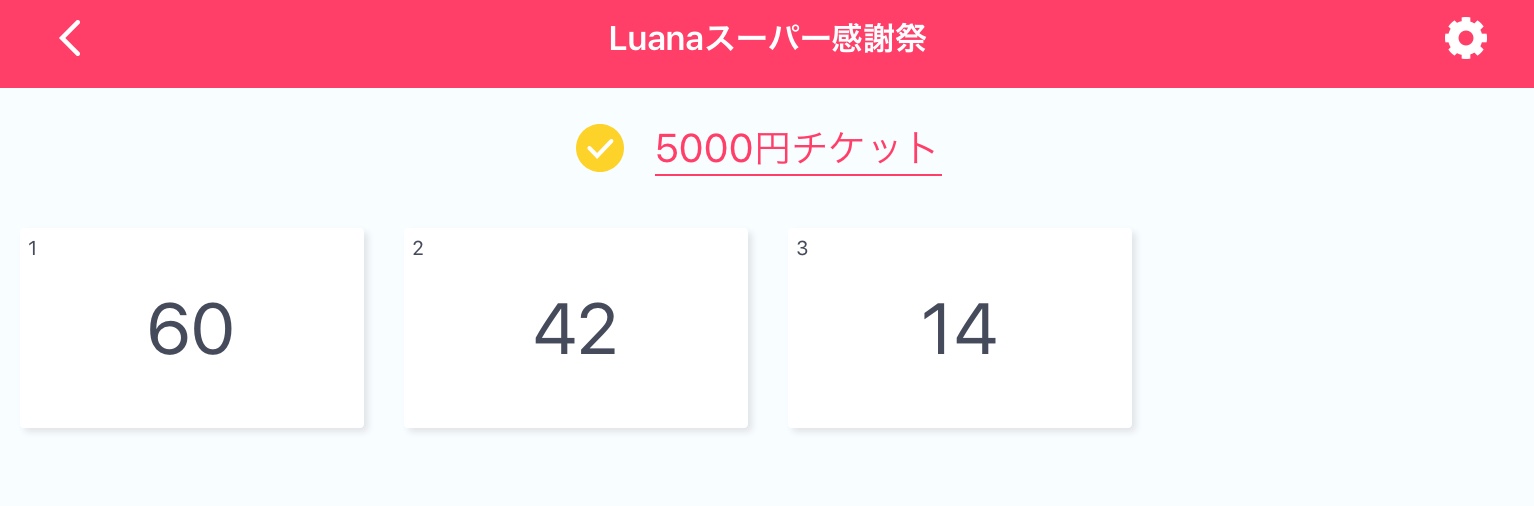The height and width of the screenshot is (506, 1534).
Task: Open settings with the gear icon
Action: pyautogui.click(x=1465, y=39)
